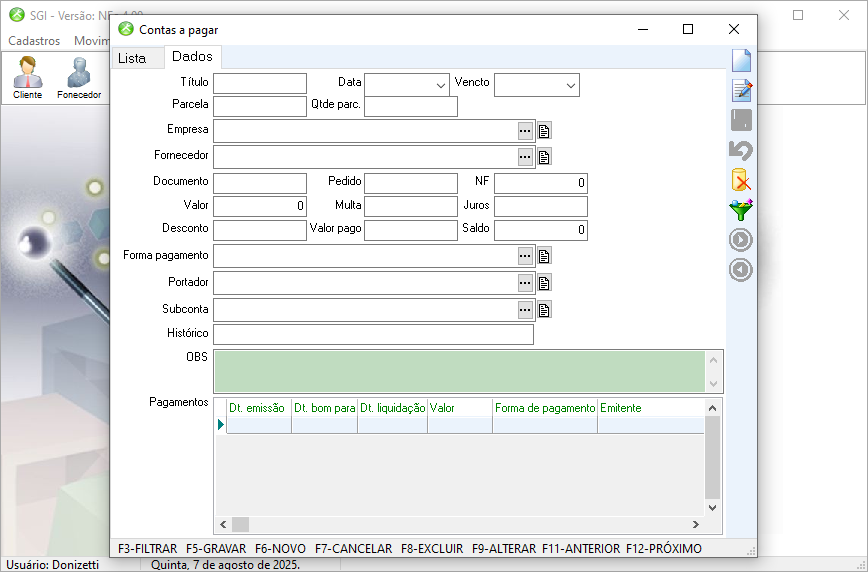Image resolution: width=868 pixels, height=572 pixels.
Task: Click Dt. emissão column header
Action: pos(259,408)
